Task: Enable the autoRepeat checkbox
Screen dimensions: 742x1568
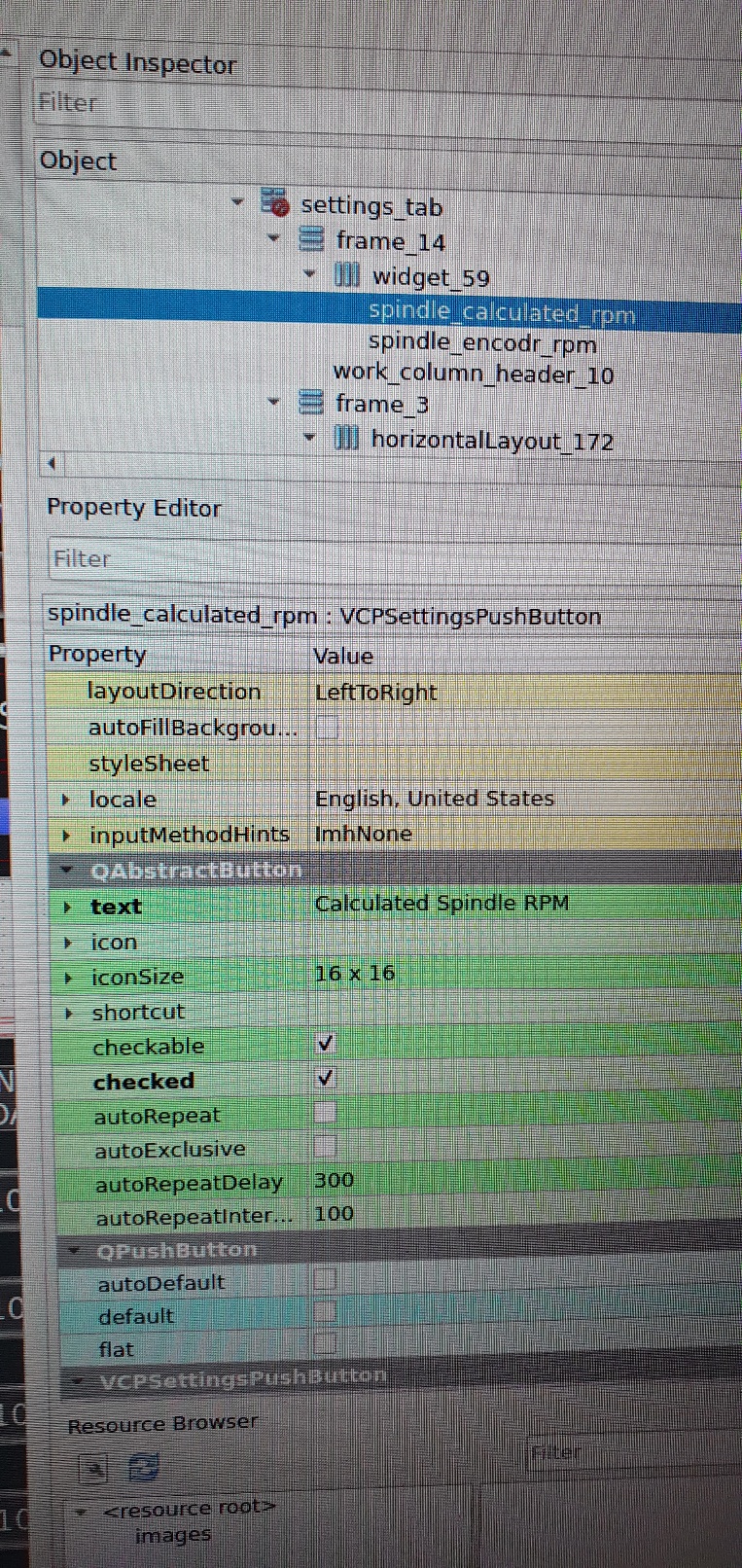Action: pos(326,1112)
